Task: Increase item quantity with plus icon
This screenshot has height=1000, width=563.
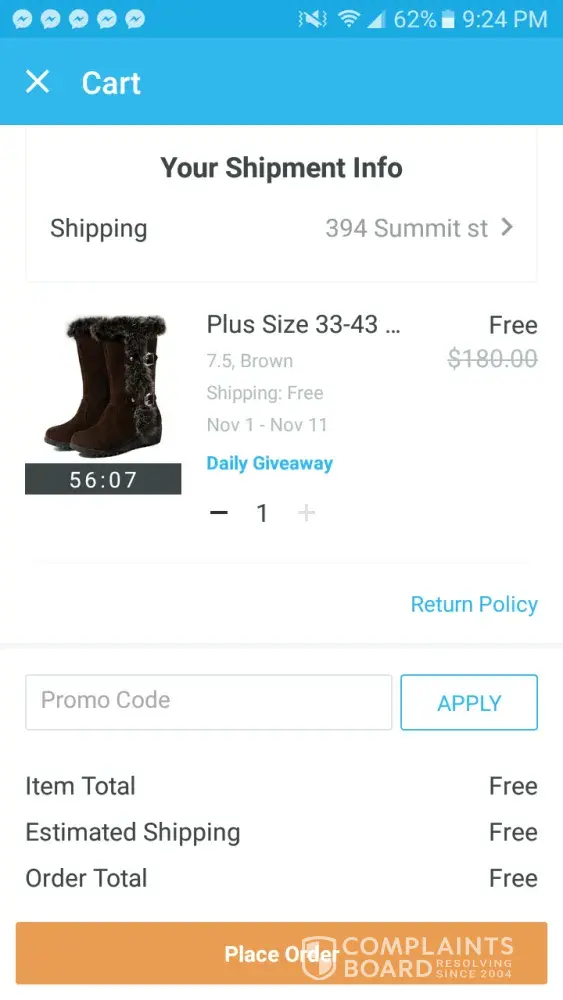Action: (307, 513)
